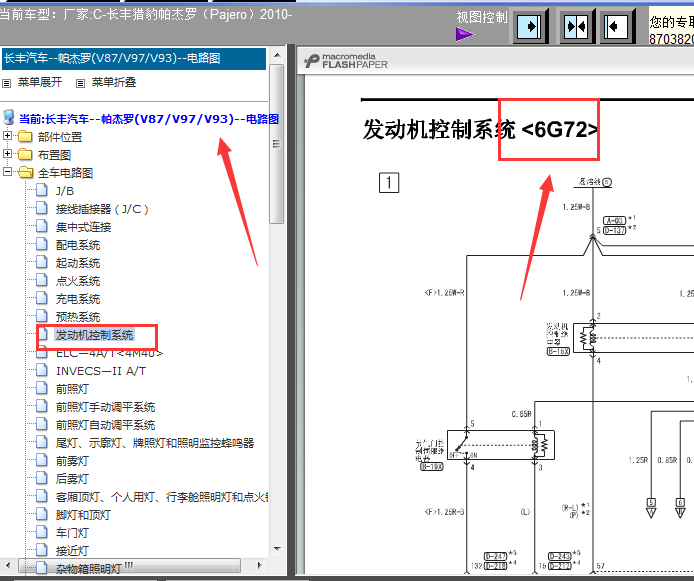Click the 长丰汽车--帕杰罗 blue panel header
The image size is (694, 581).
(134, 59)
